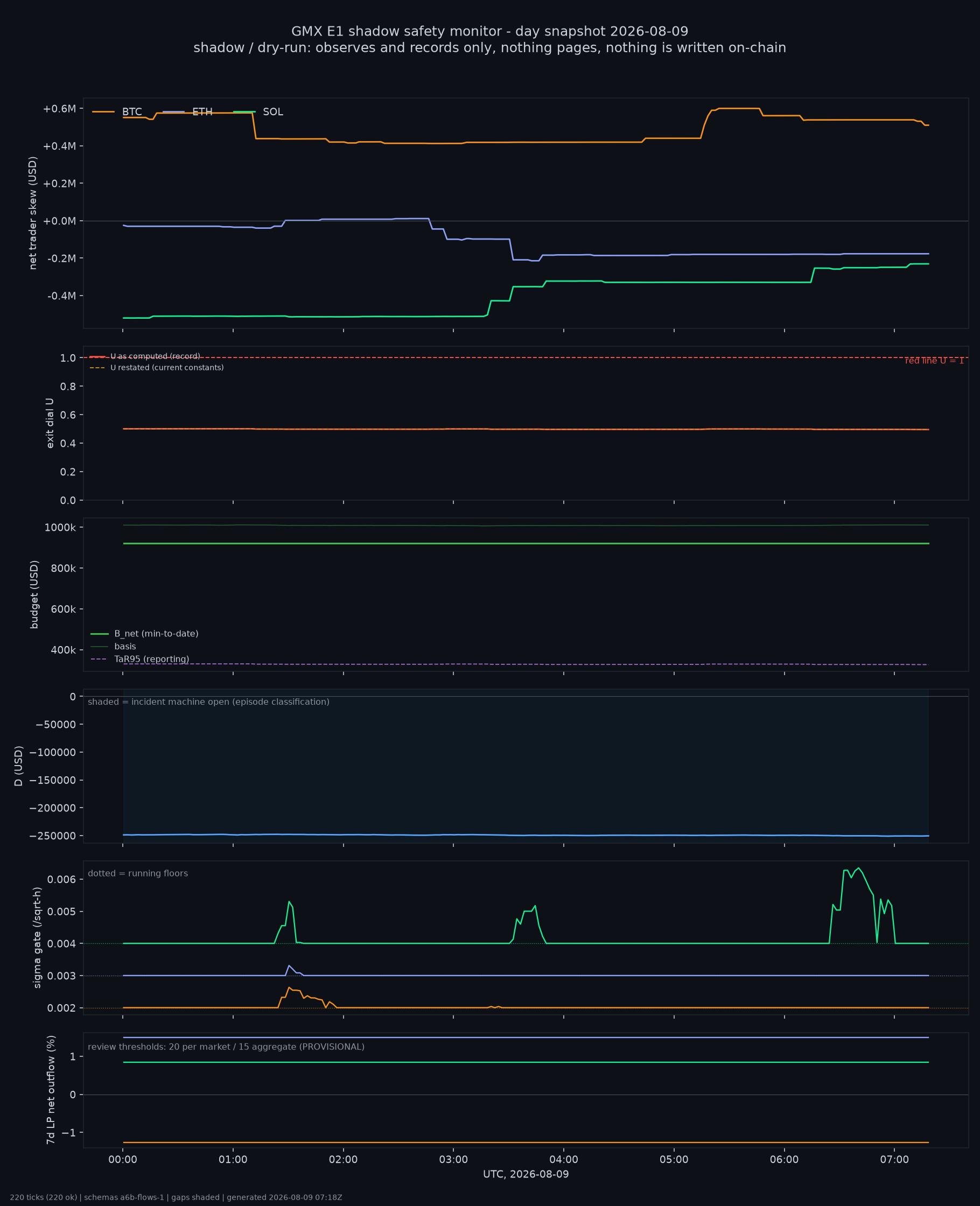This screenshot has height=1206, width=980.
Task: Click the '1000k' budget tick label
Action: [x=60, y=527]
